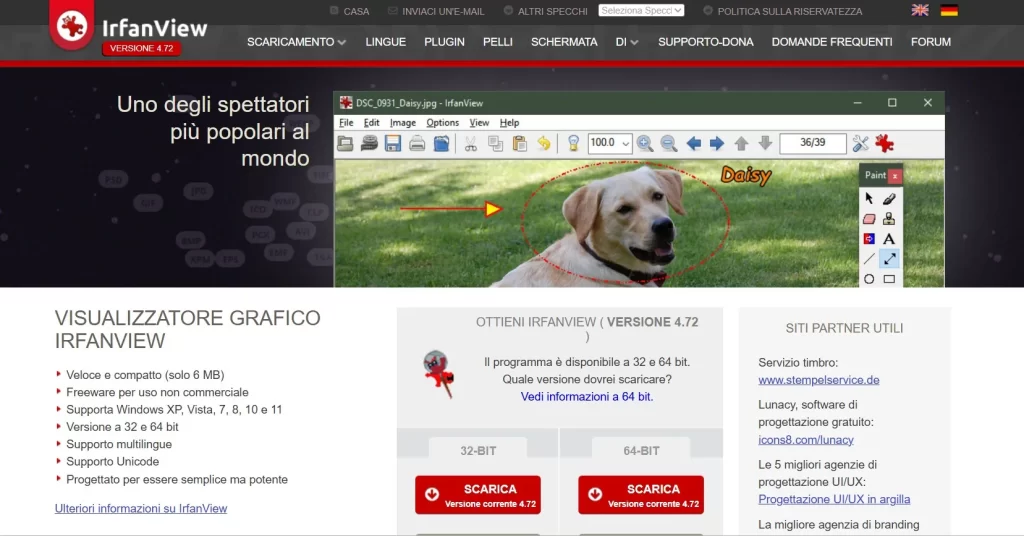Click the Save floppy disk toolbar icon
The height and width of the screenshot is (536, 1024).
click(392, 144)
